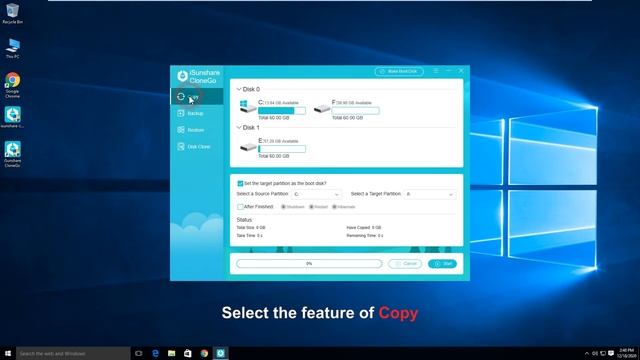Collapse the Disk 0 section
The width and height of the screenshot is (640, 360).
tap(239, 89)
